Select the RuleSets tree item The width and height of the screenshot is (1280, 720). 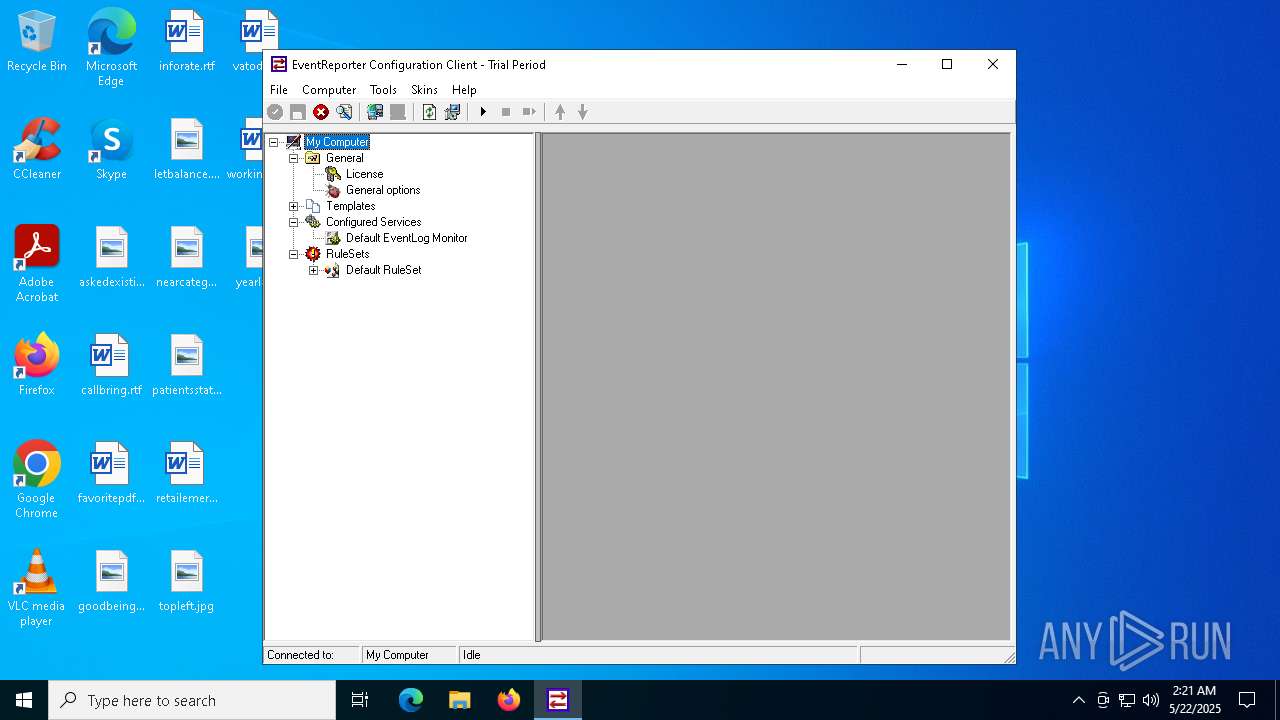(348, 254)
